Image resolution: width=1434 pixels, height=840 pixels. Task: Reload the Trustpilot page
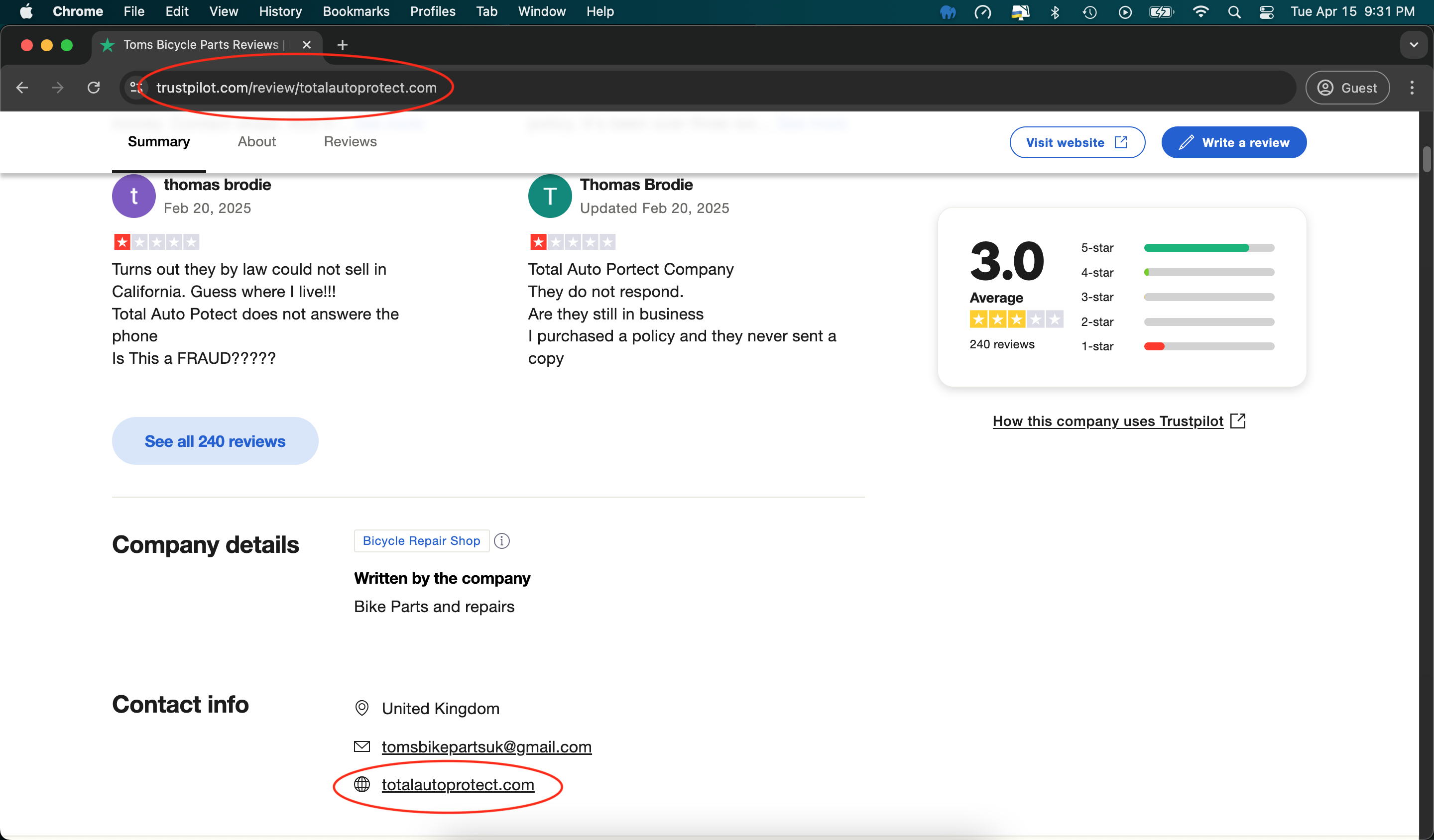tap(94, 88)
